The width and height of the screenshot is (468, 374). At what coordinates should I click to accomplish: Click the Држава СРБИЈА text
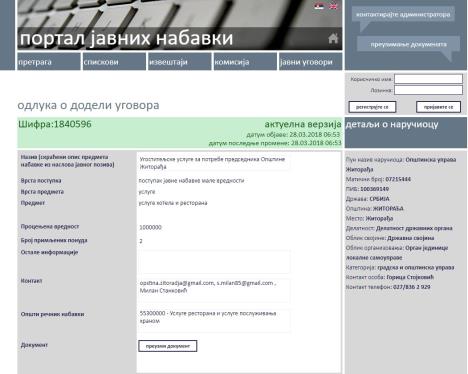tap(368, 199)
